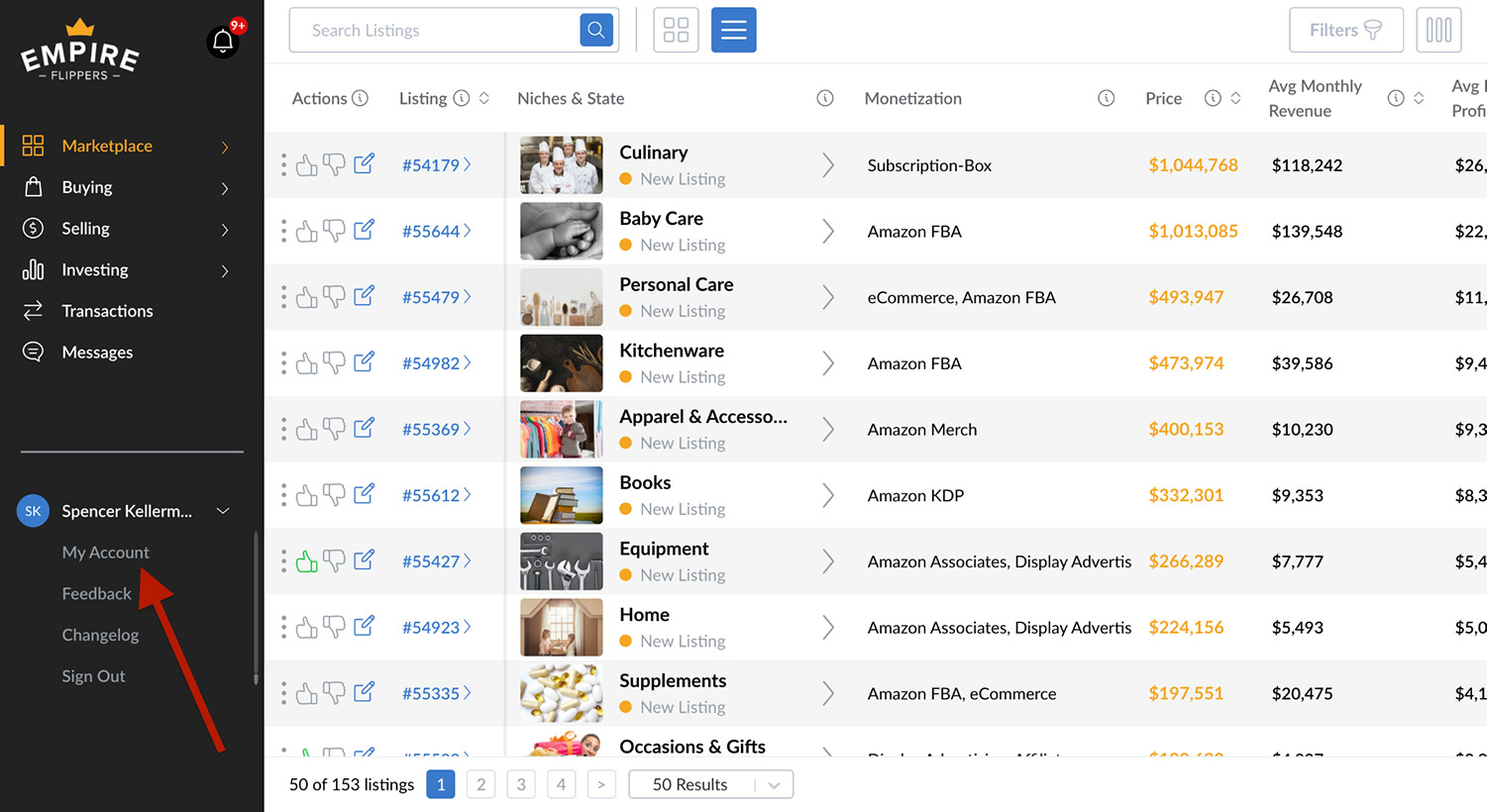1487x812 pixels.
Task: Open the notifications bell
Action: click(224, 42)
